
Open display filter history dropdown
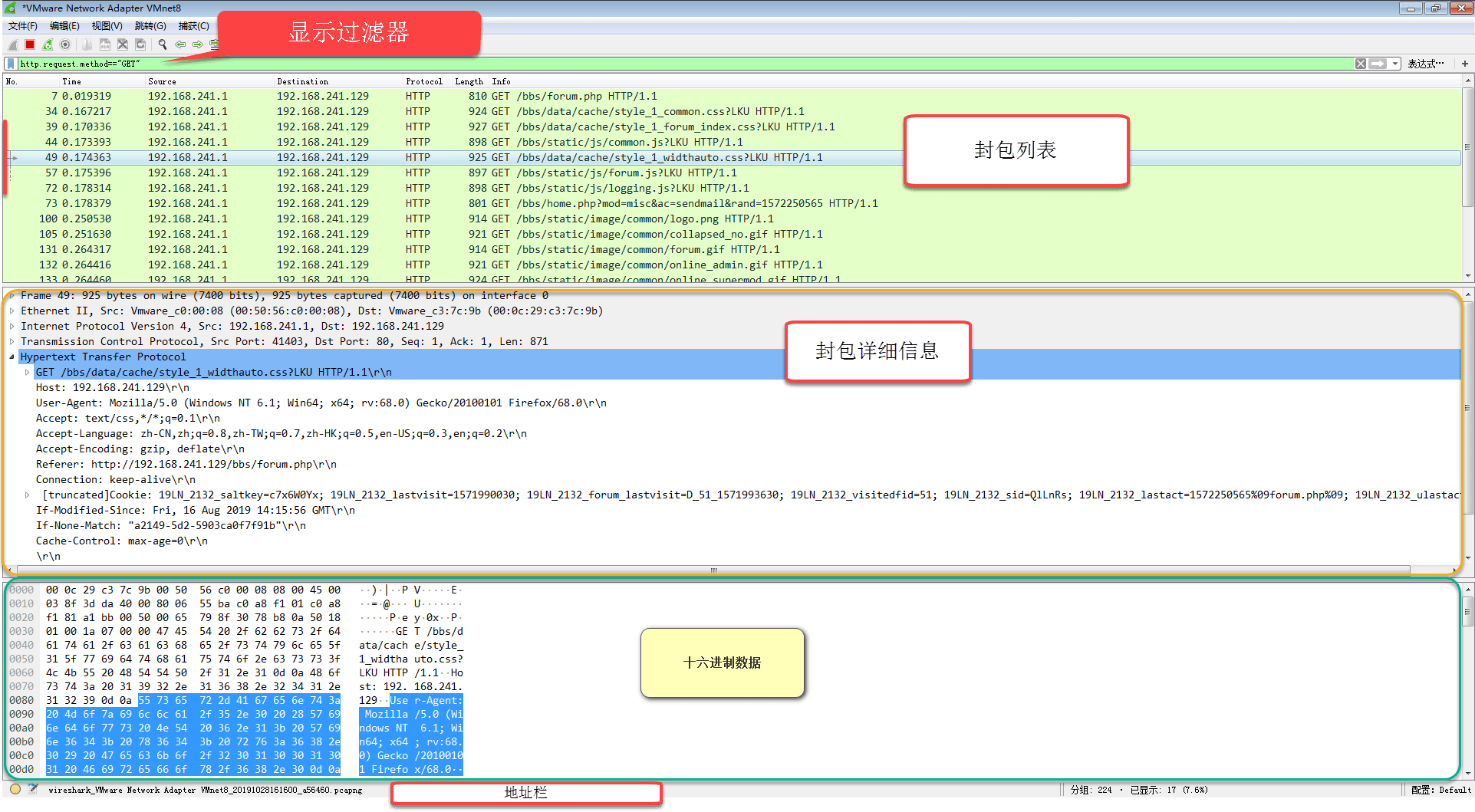click(x=1395, y=64)
